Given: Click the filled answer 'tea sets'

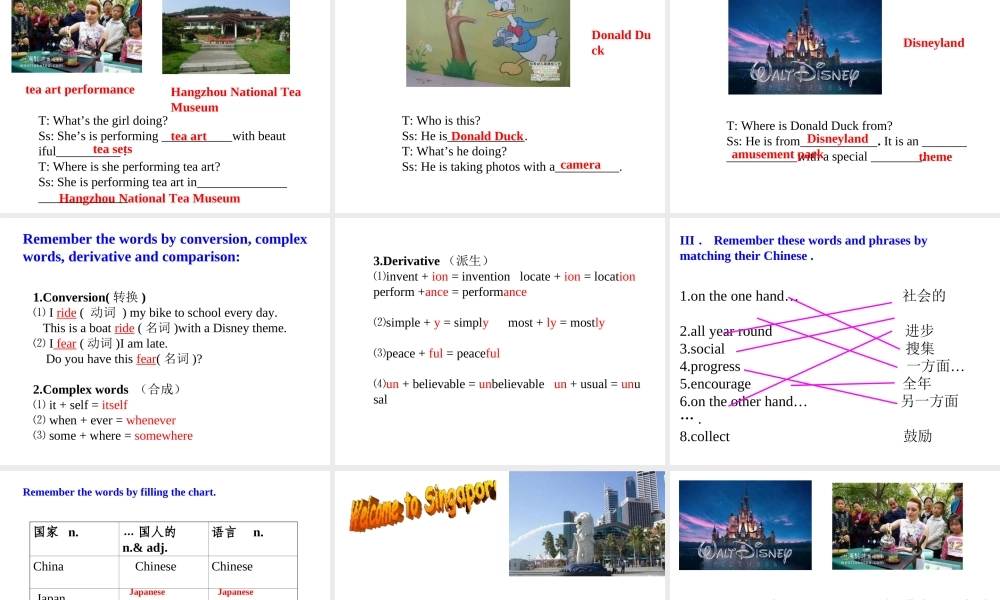Looking at the screenshot, I should pos(112,149).
